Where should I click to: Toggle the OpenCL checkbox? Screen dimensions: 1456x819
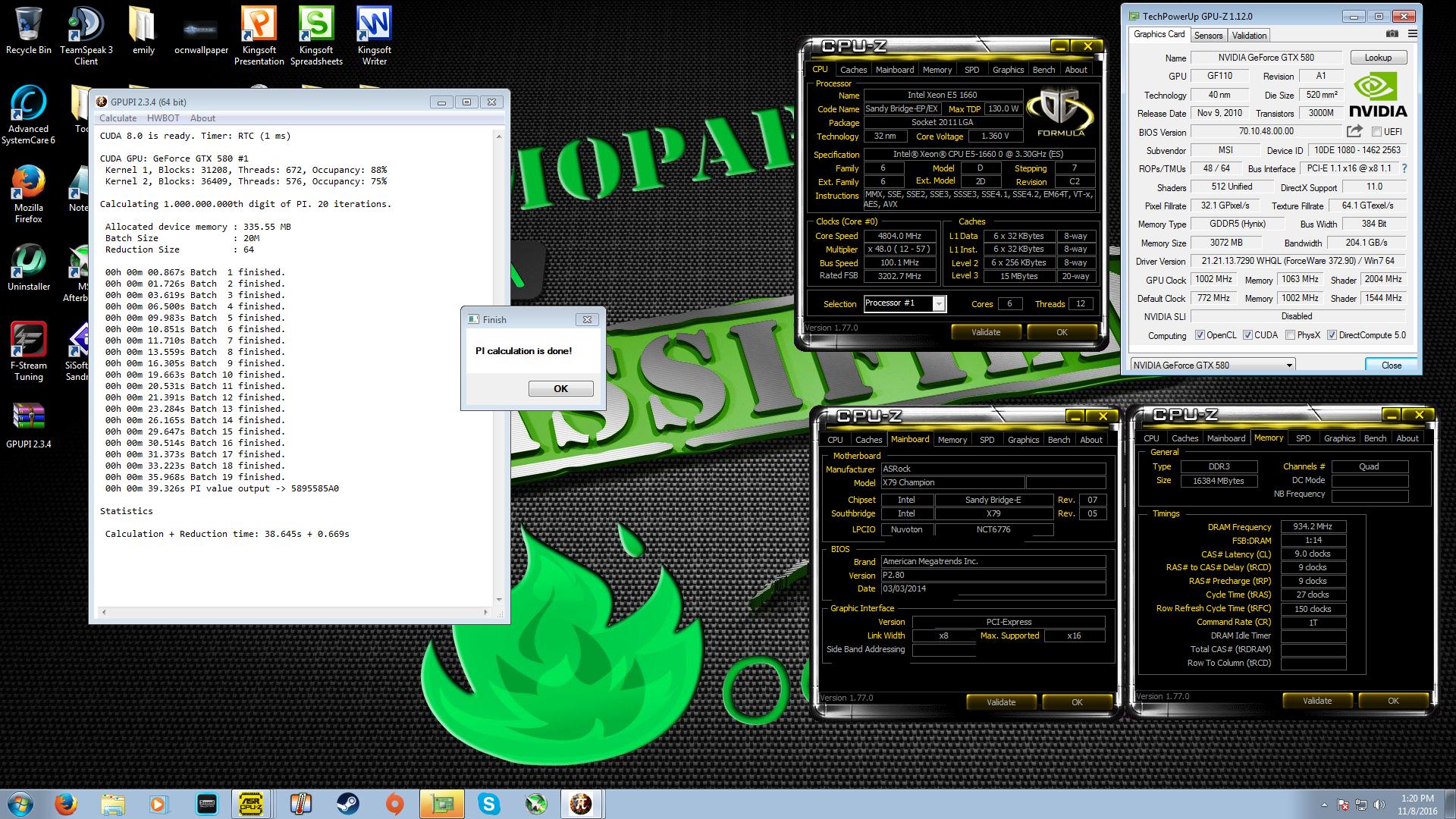1200,335
